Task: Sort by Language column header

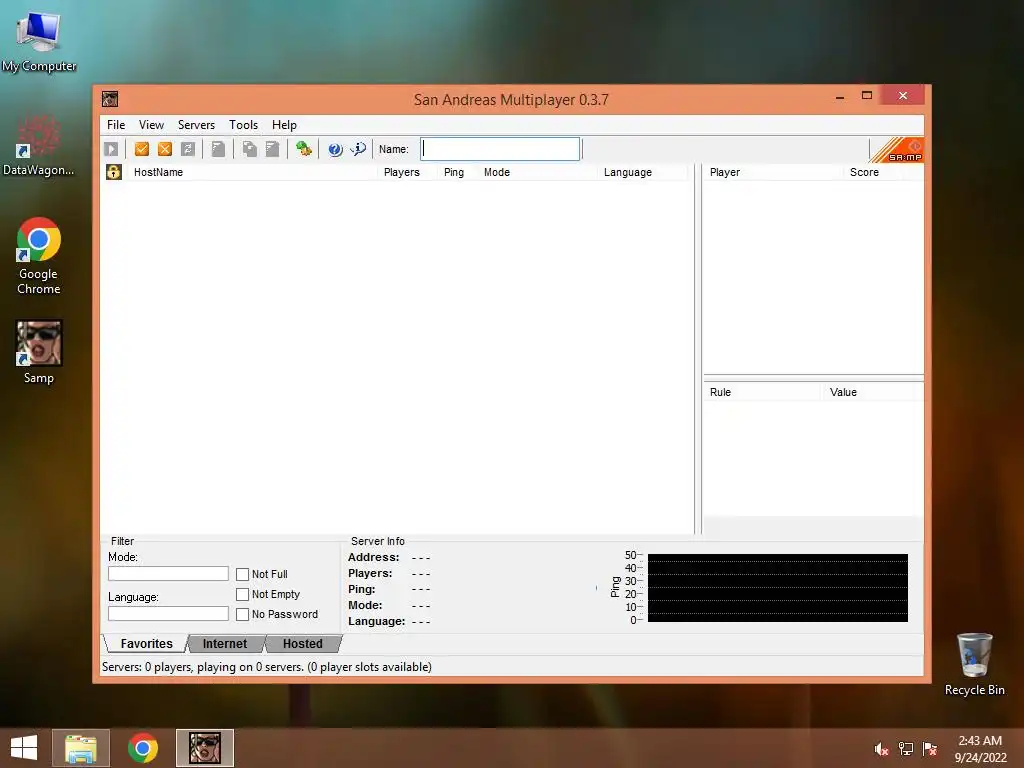Action: [x=643, y=172]
